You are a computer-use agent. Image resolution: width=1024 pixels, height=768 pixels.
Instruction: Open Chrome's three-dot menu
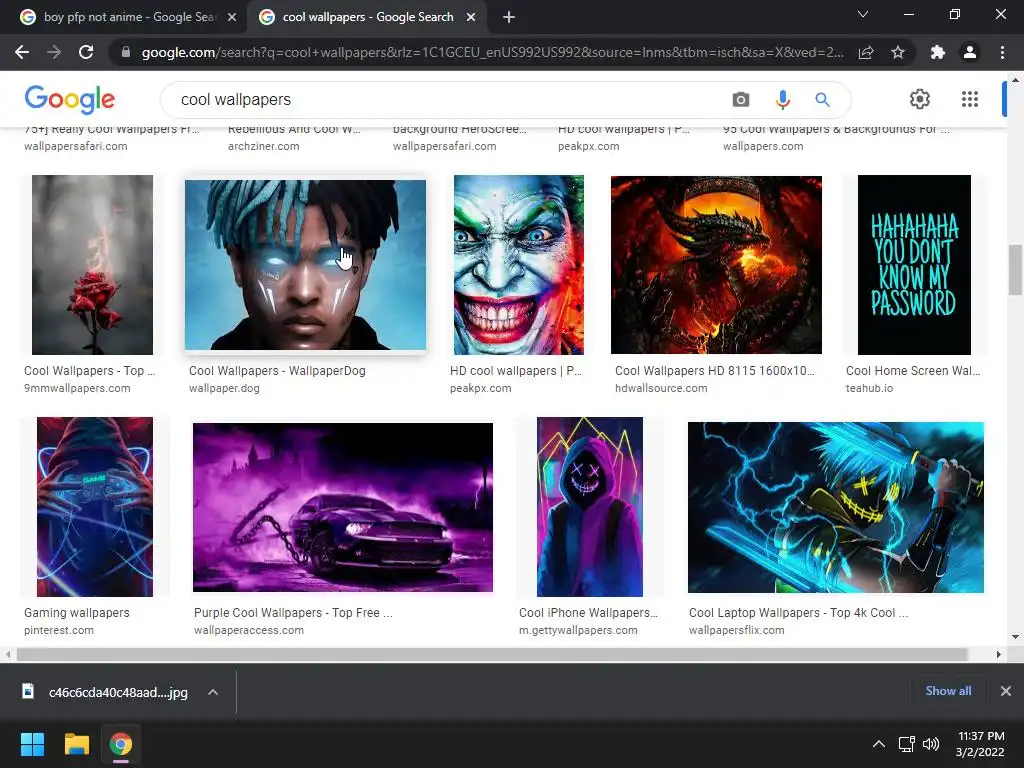[1002, 52]
